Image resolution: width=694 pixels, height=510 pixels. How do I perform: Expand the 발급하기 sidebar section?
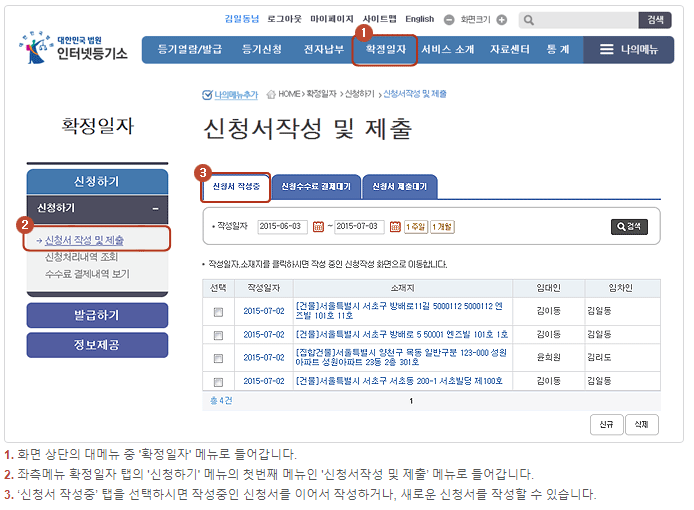(97, 315)
